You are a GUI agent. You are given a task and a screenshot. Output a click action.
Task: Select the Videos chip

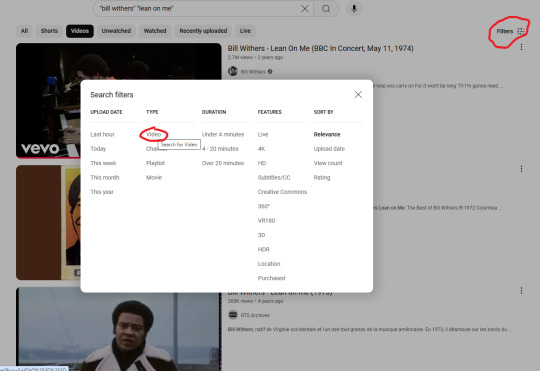coord(80,31)
